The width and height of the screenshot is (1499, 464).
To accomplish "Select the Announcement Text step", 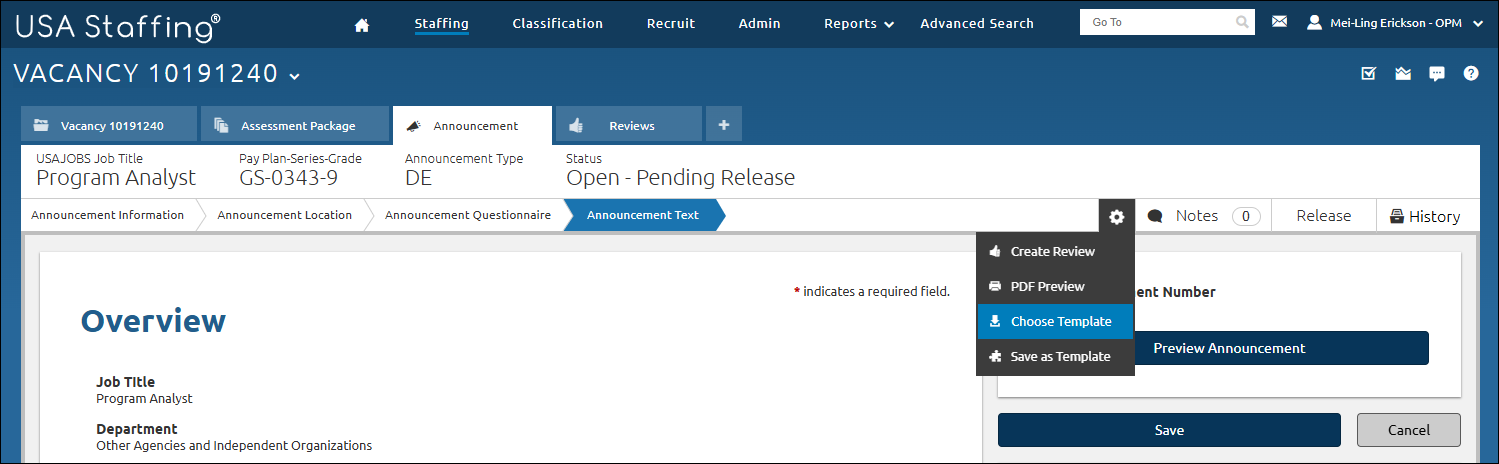I will [643, 215].
